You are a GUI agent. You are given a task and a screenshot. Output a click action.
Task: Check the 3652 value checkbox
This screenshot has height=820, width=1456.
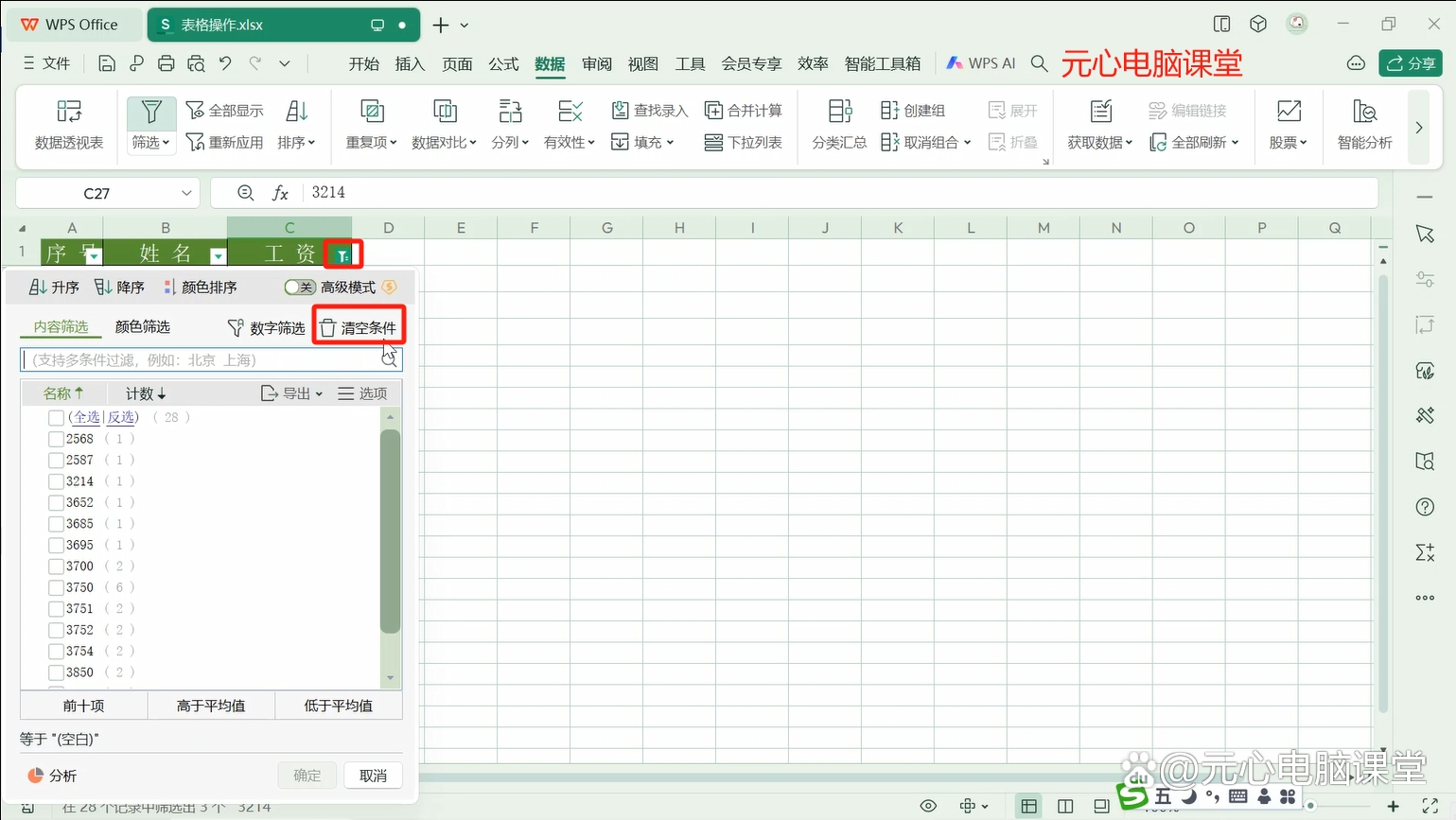(x=56, y=502)
